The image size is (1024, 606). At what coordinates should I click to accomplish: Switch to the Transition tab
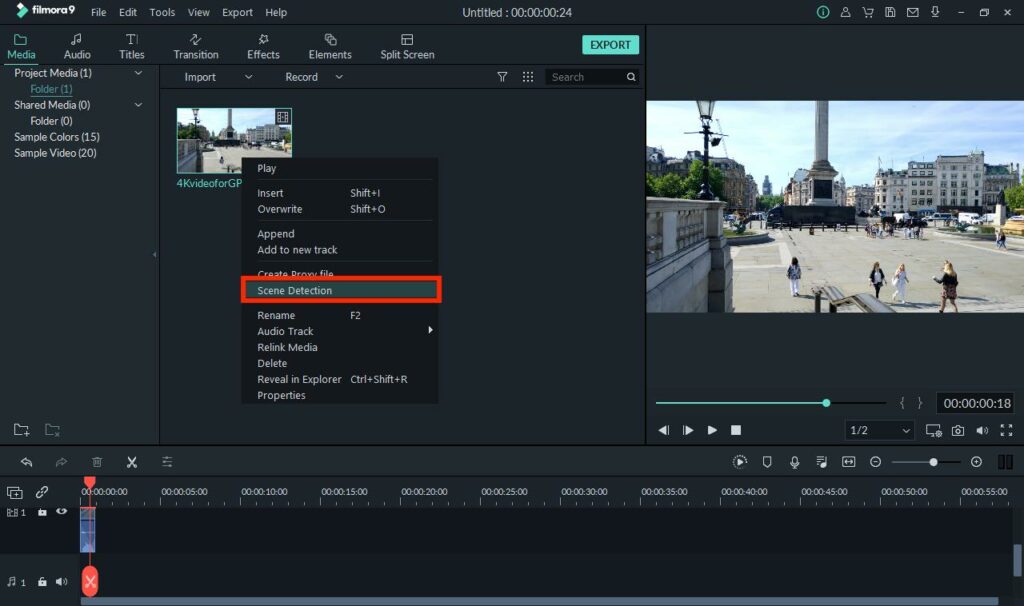(196, 46)
